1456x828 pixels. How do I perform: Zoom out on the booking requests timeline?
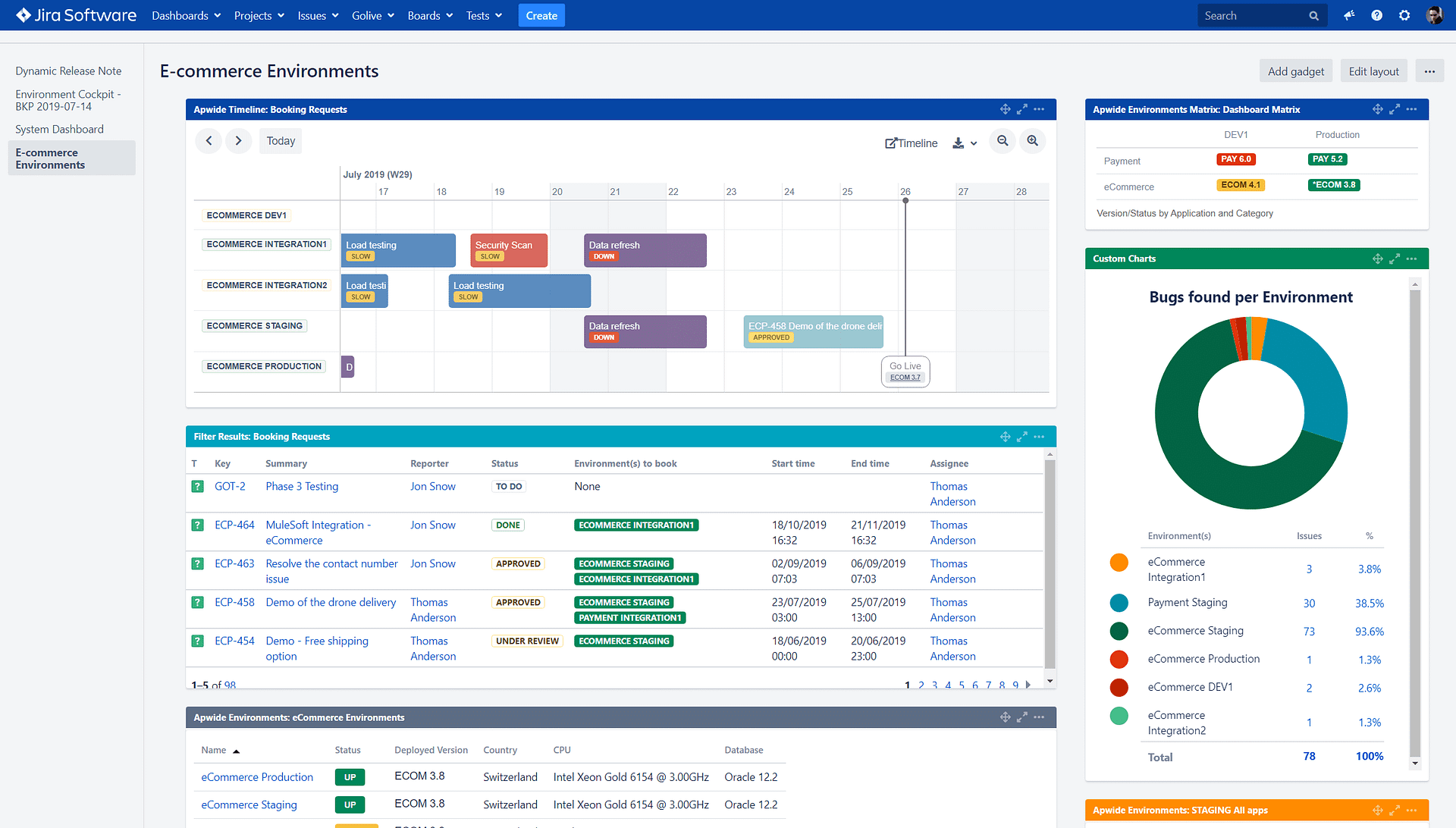[1002, 141]
